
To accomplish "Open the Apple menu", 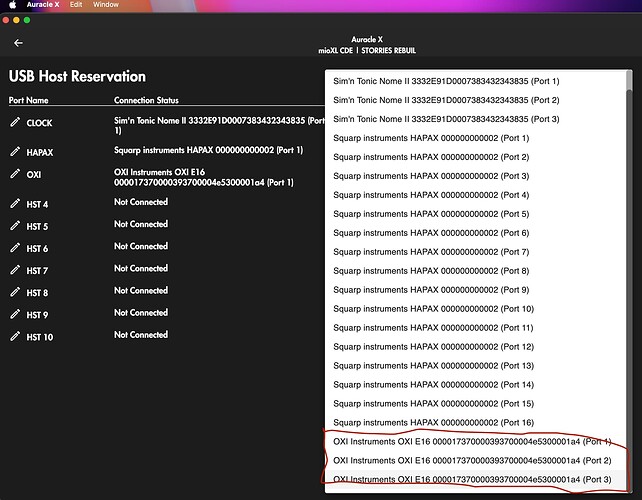I will coord(12,5).
